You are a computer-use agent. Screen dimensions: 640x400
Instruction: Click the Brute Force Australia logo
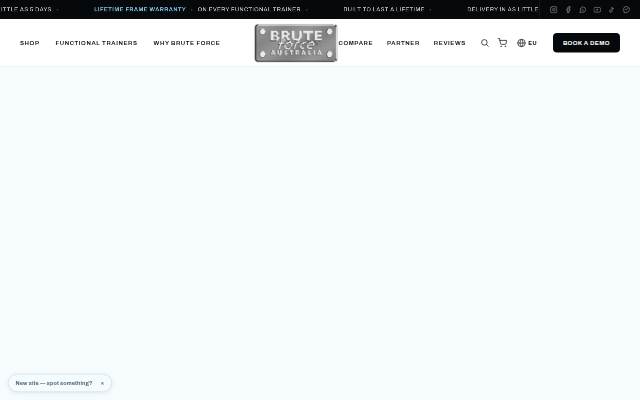pyautogui.click(x=296, y=43)
